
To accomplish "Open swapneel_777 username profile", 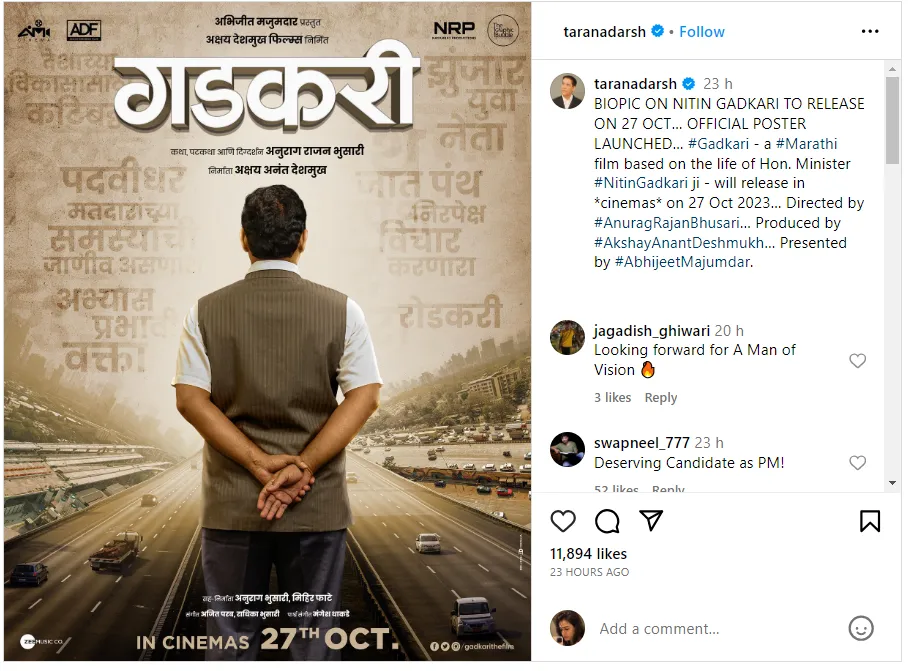I will pos(642,443).
